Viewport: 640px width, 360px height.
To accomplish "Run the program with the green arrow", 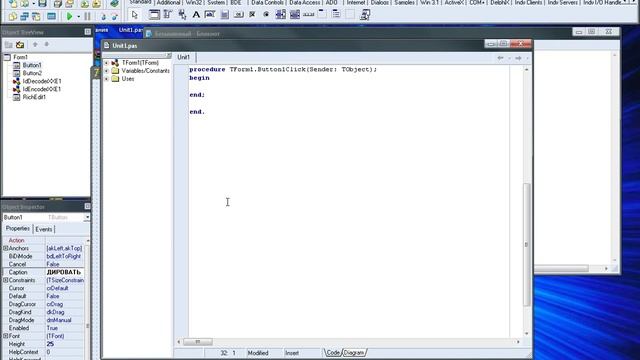I will (69, 16).
